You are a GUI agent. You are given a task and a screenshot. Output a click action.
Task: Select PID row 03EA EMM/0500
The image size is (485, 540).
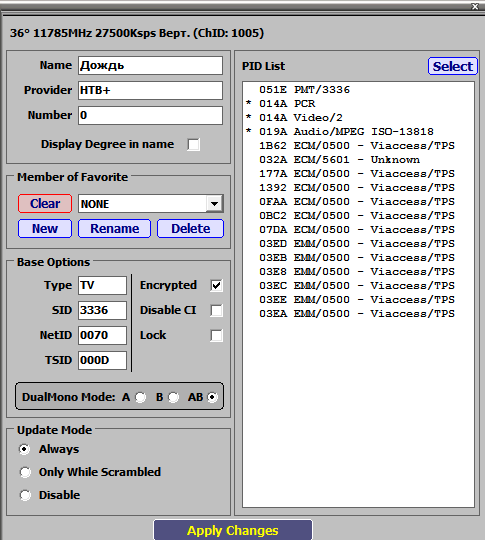coord(358,314)
